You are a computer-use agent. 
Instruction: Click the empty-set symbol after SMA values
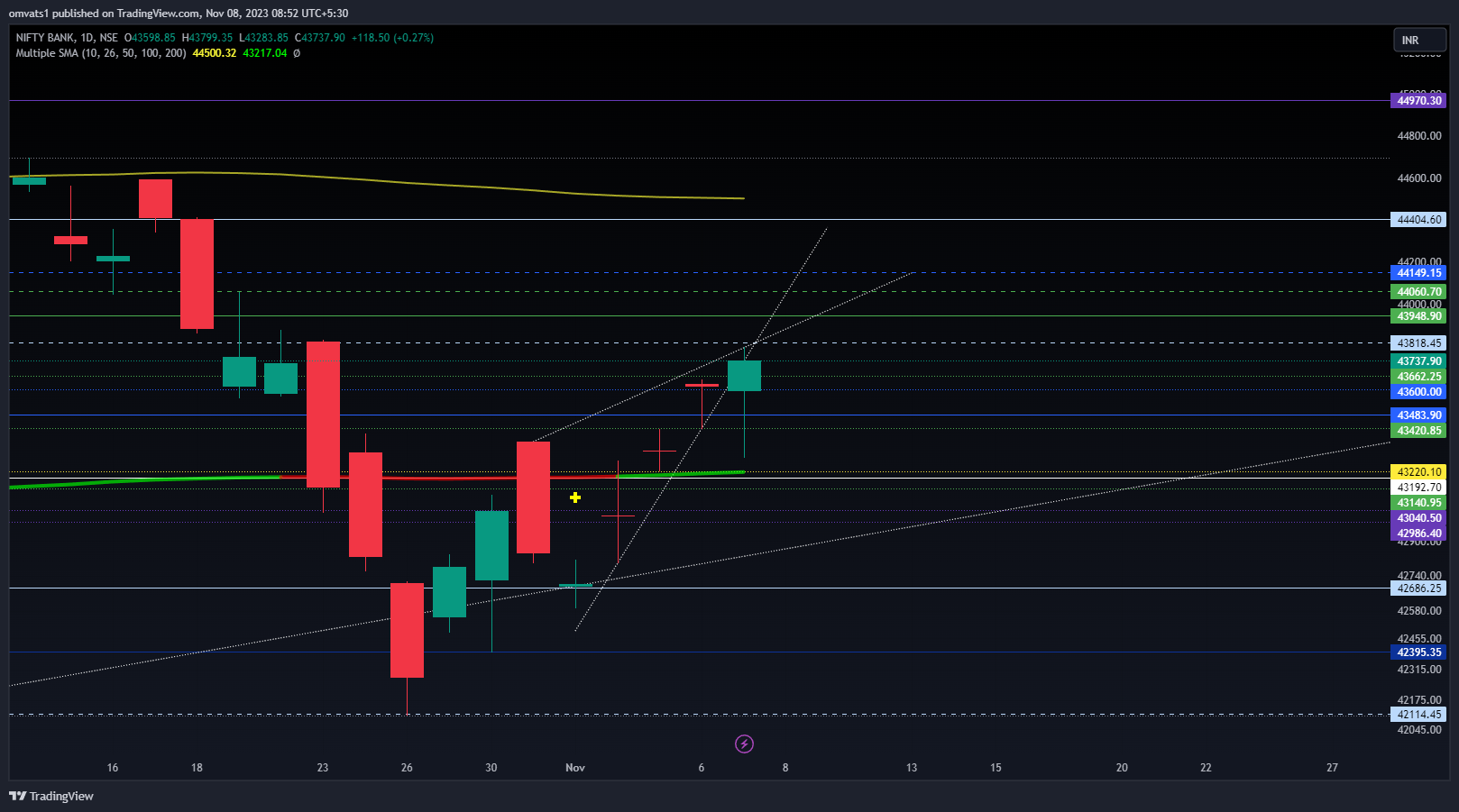pos(297,53)
